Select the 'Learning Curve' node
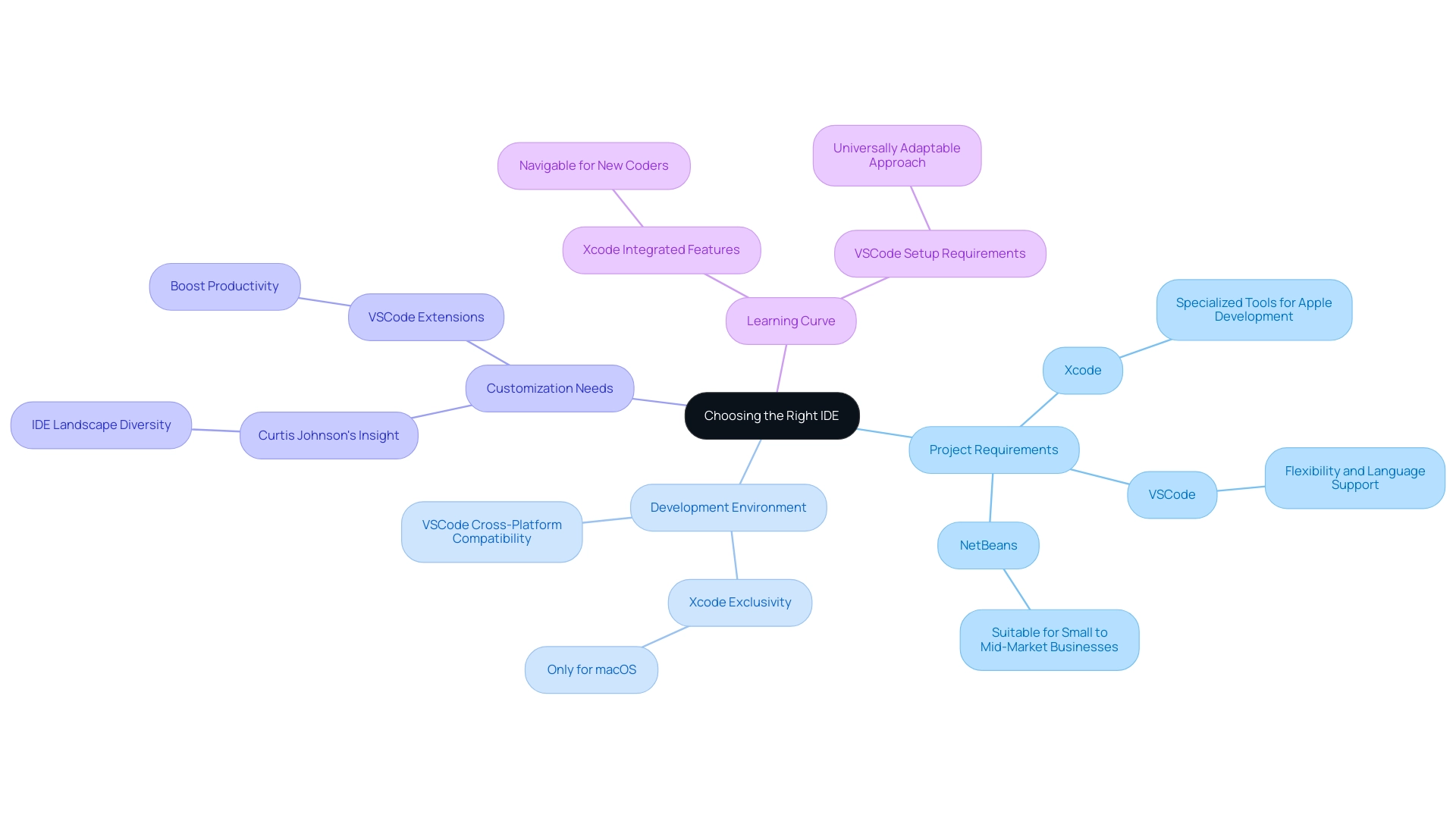Screen dimensions: 1456x821 pos(791,320)
